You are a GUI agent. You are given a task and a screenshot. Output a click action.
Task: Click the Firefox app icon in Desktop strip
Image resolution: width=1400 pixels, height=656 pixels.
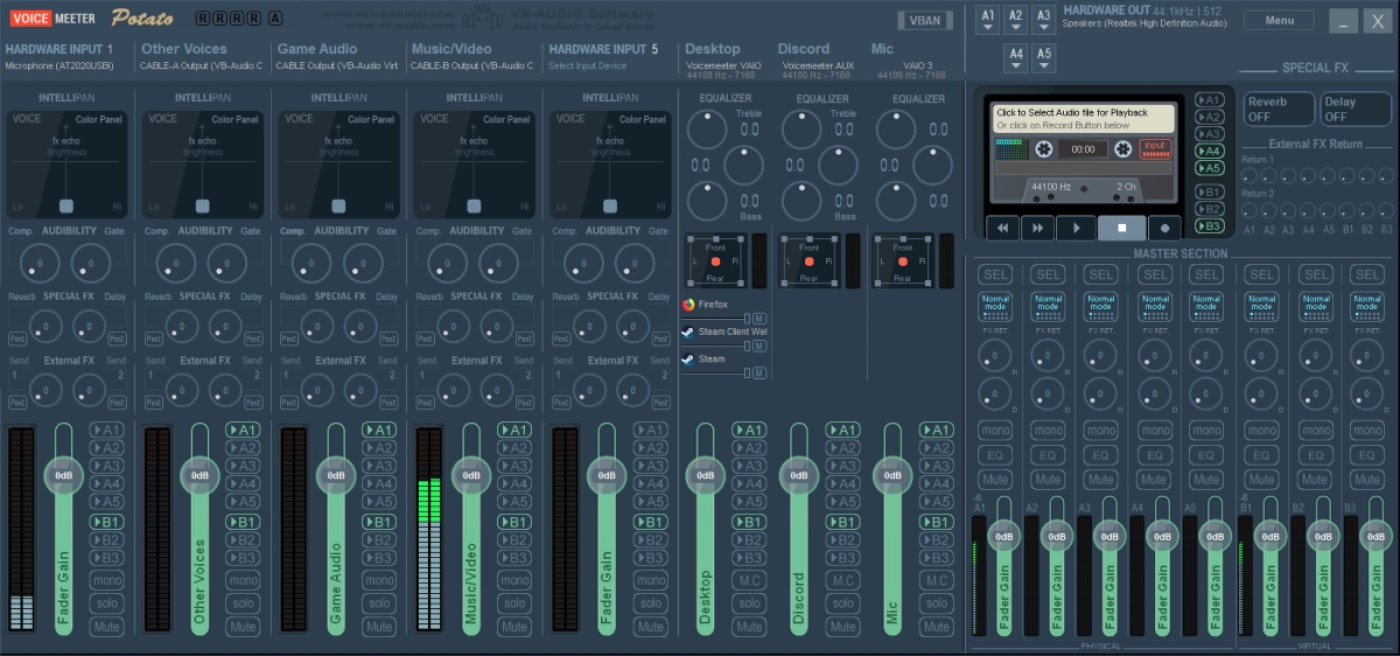pos(689,305)
